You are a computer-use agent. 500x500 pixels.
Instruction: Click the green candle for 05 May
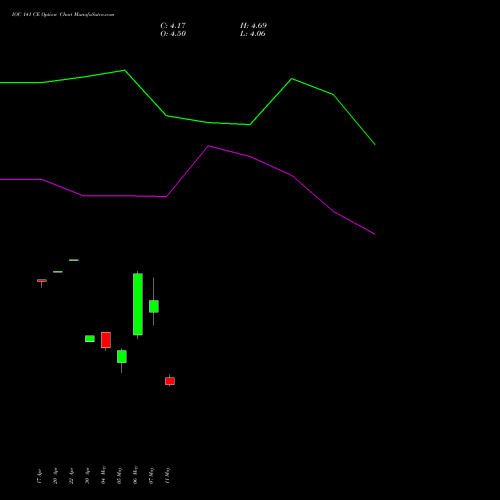pyautogui.click(x=122, y=356)
